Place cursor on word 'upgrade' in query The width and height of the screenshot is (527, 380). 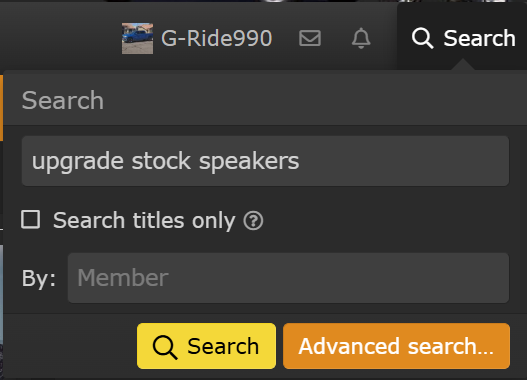(78, 162)
